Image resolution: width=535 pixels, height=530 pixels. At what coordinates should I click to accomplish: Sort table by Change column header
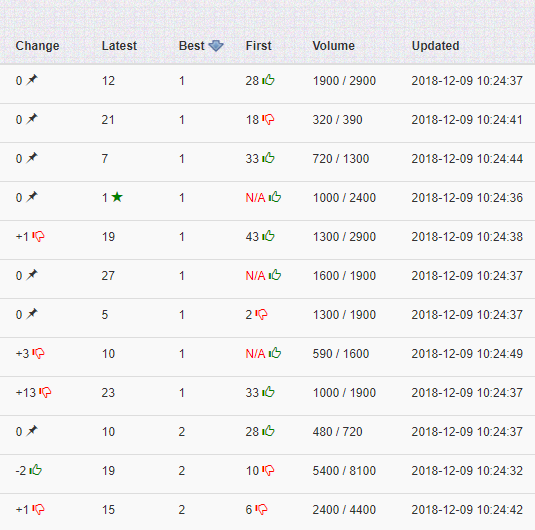(38, 46)
